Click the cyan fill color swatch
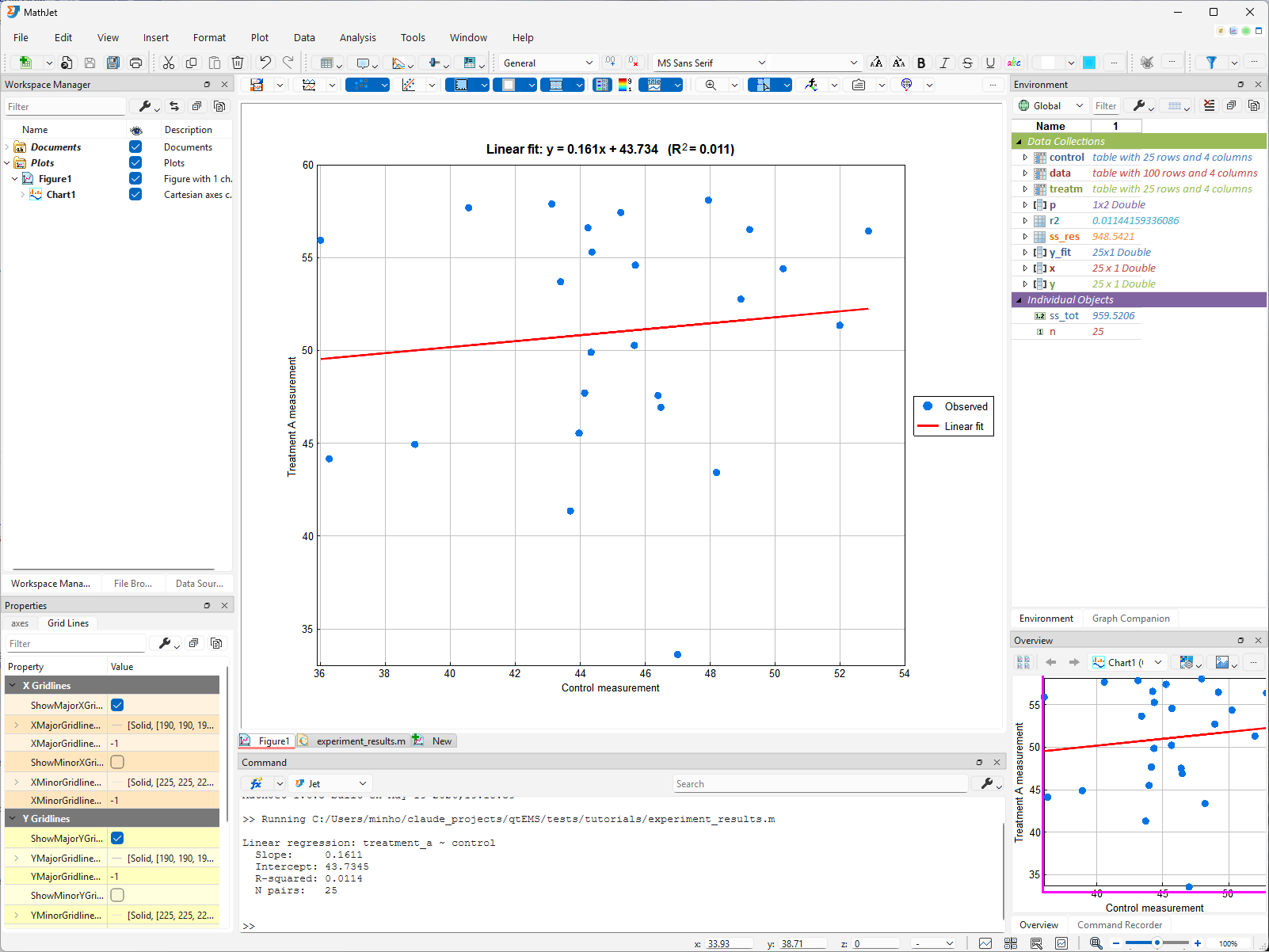The height and width of the screenshot is (952, 1269). tap(1089, 63)
